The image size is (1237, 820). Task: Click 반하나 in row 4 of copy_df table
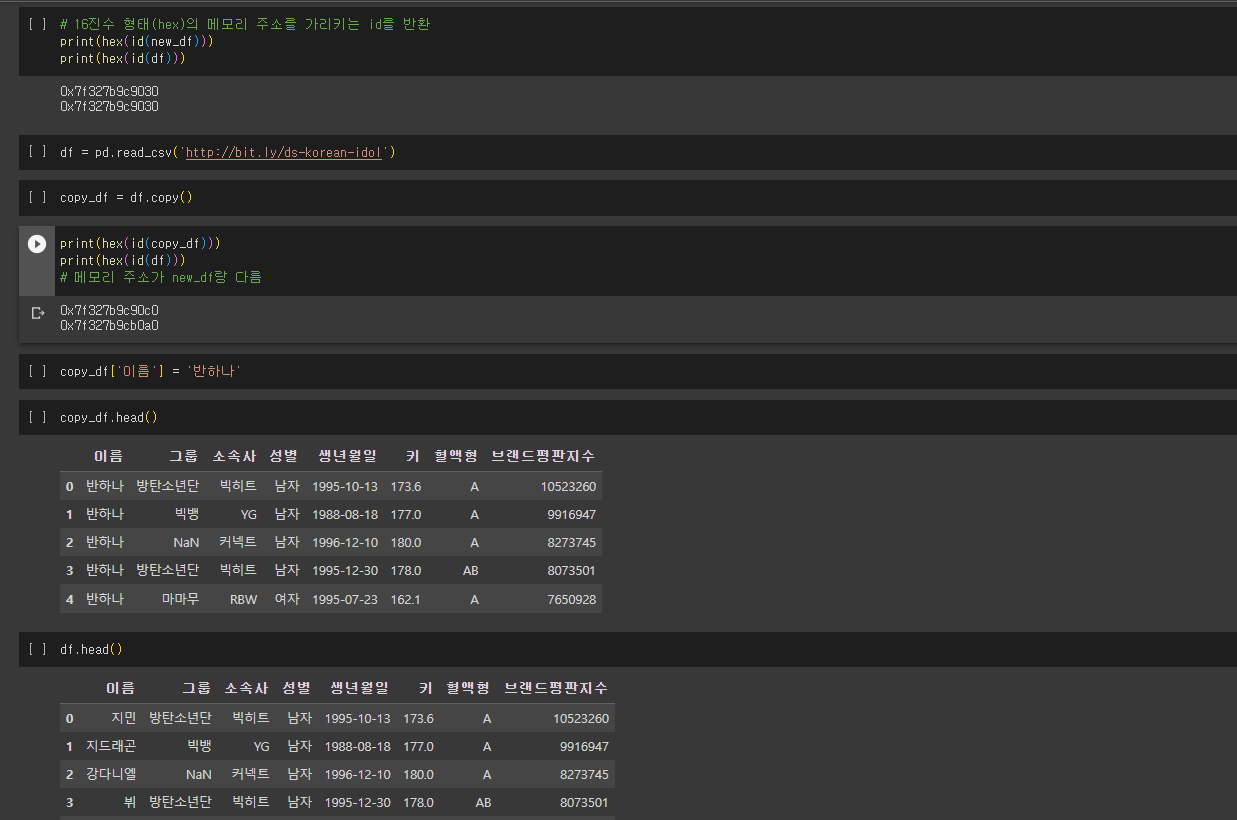(x=105, y=599)
